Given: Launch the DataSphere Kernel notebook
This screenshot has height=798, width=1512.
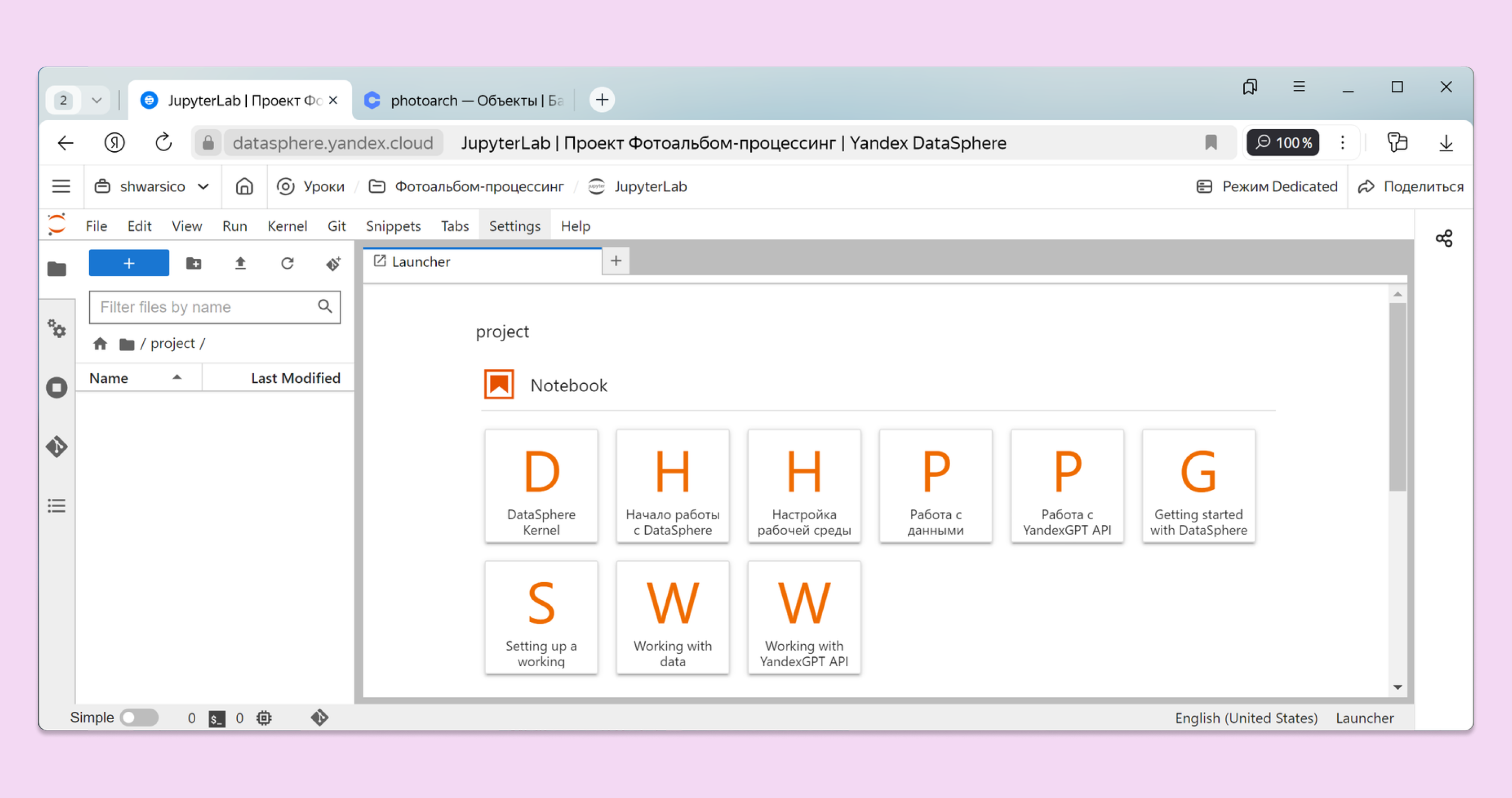Looking at the screenshot, I should pos(541,486).
